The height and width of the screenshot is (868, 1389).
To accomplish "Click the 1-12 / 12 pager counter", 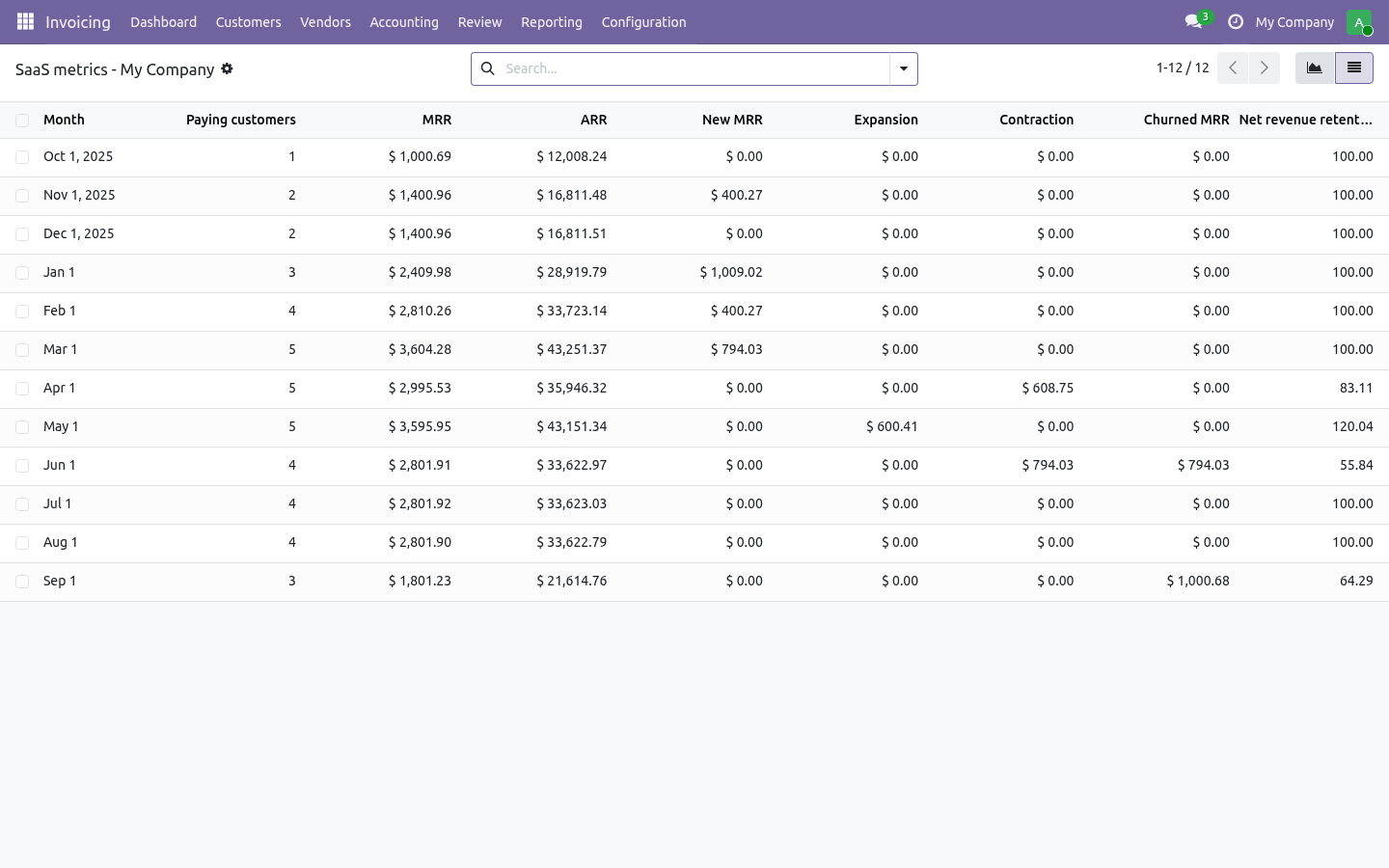I will [x=1183, y=68].
